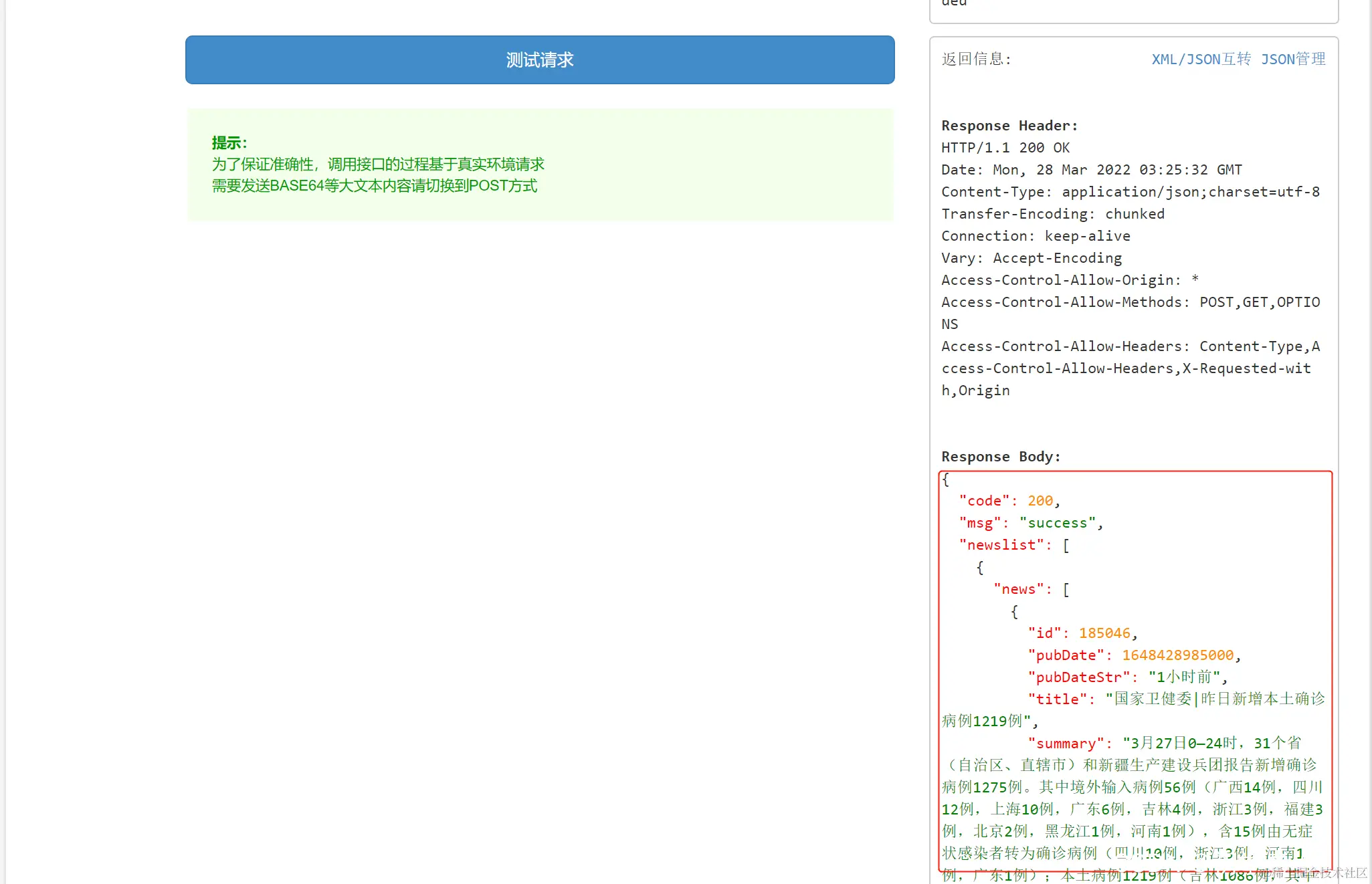This screenshot has width=1372, height=884.
Task: Click the "code" key in JSON body
Action: [x=983, y=501]
